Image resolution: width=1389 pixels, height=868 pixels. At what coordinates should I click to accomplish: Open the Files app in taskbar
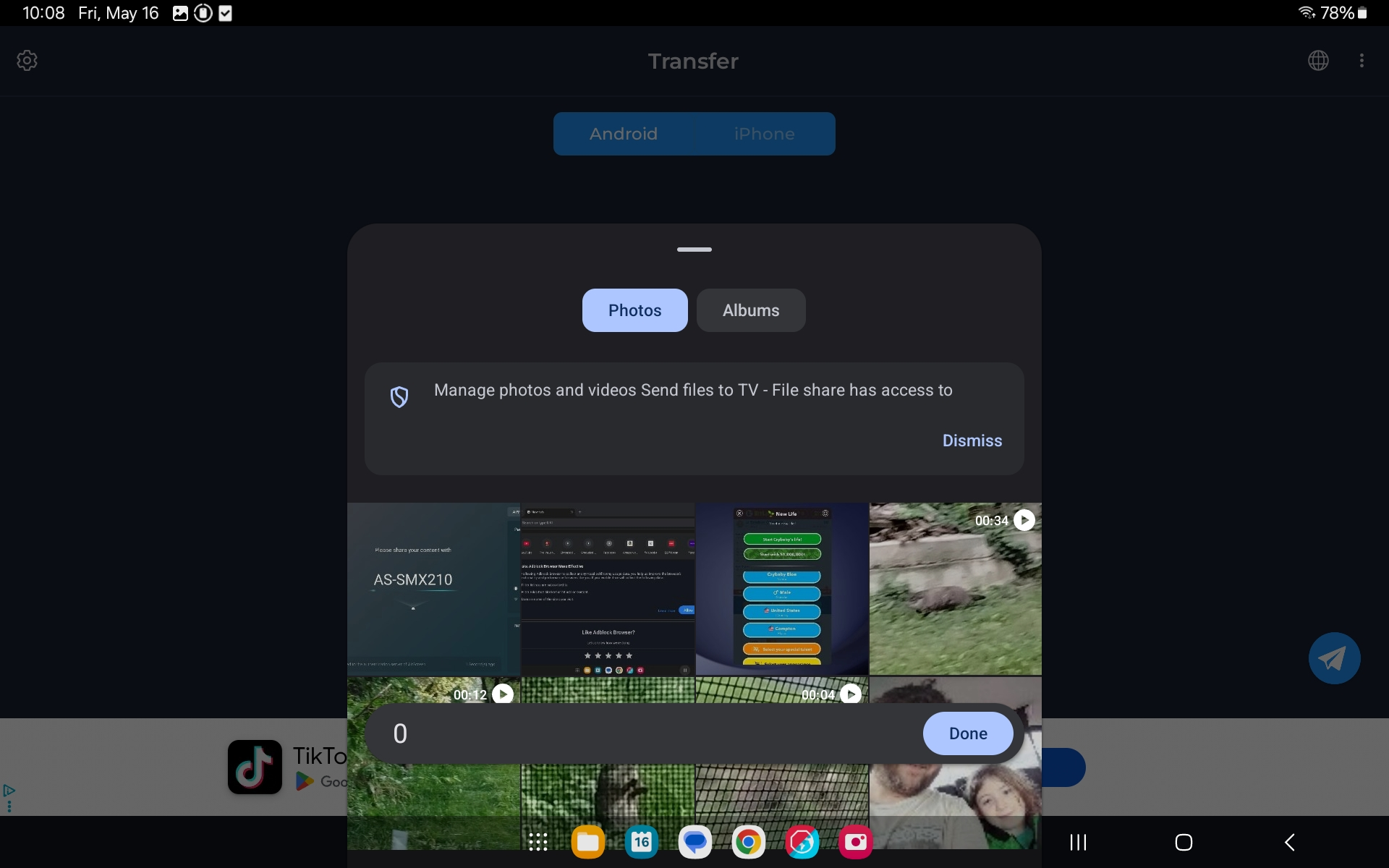[587, 842]
